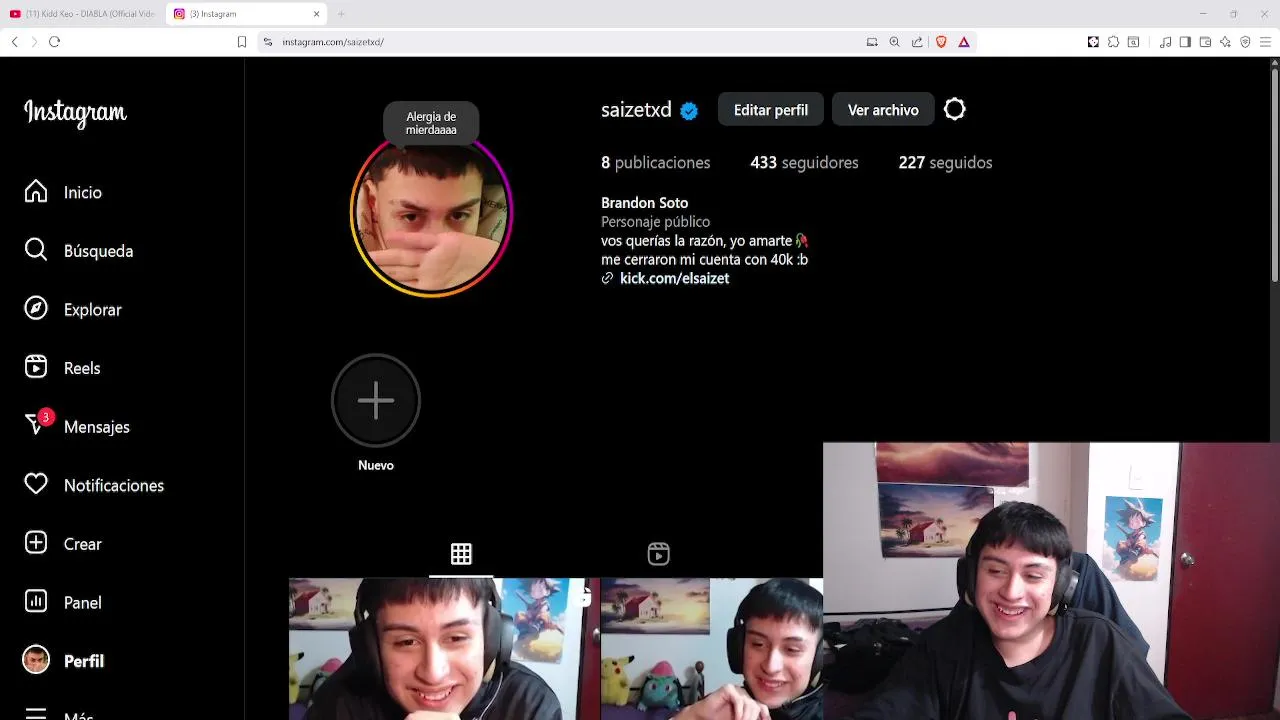
Task: Open the Brave Shields lion icon
Action: point(941,42)
